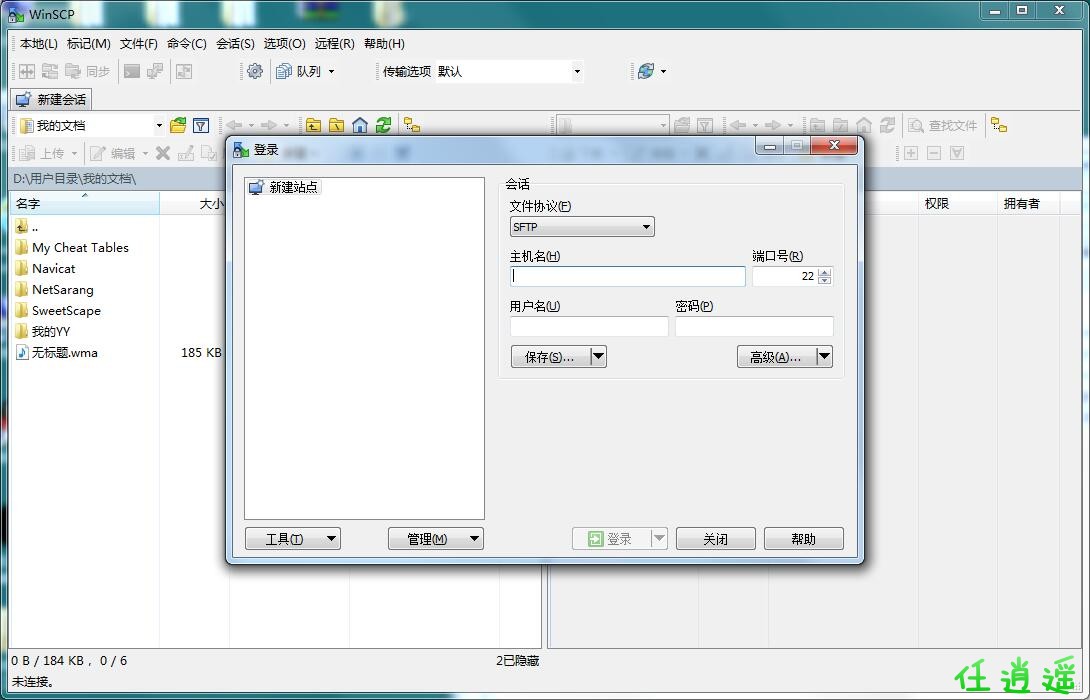The image size is (1090, 700).
Task: Click remote select files plus icon
Action: (911, 153)
